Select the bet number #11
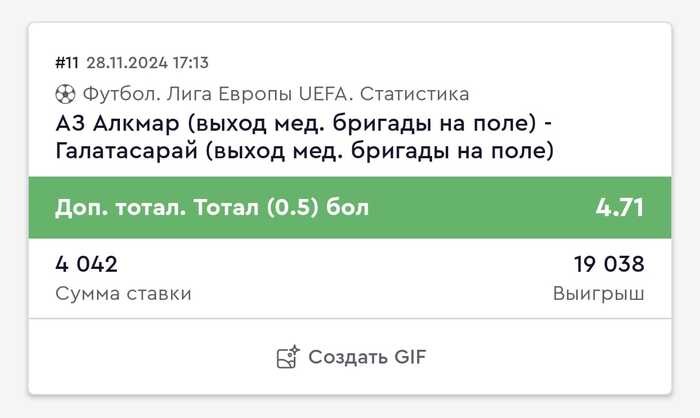This screenshot has height=418, width=700. tap(67, 63)
